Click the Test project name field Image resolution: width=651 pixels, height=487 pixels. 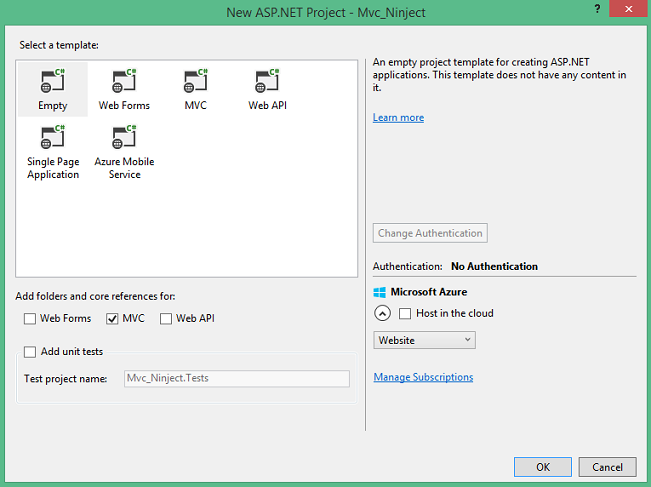[x=237, y=379]
